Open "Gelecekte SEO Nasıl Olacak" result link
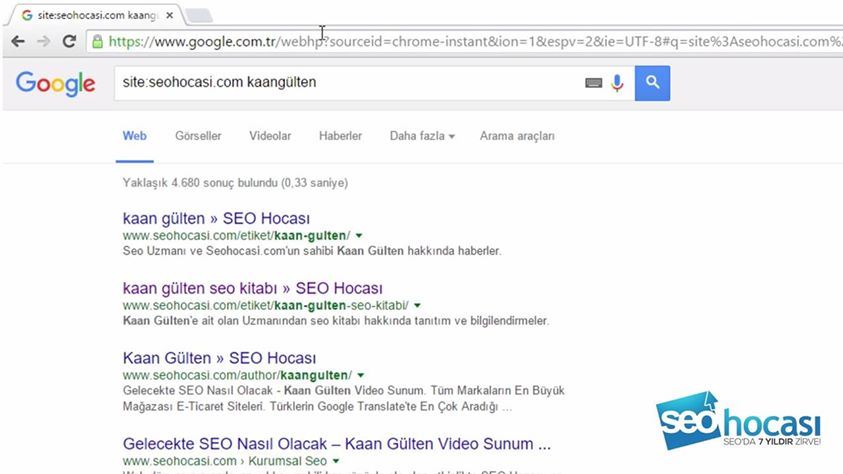 (337, 444)
